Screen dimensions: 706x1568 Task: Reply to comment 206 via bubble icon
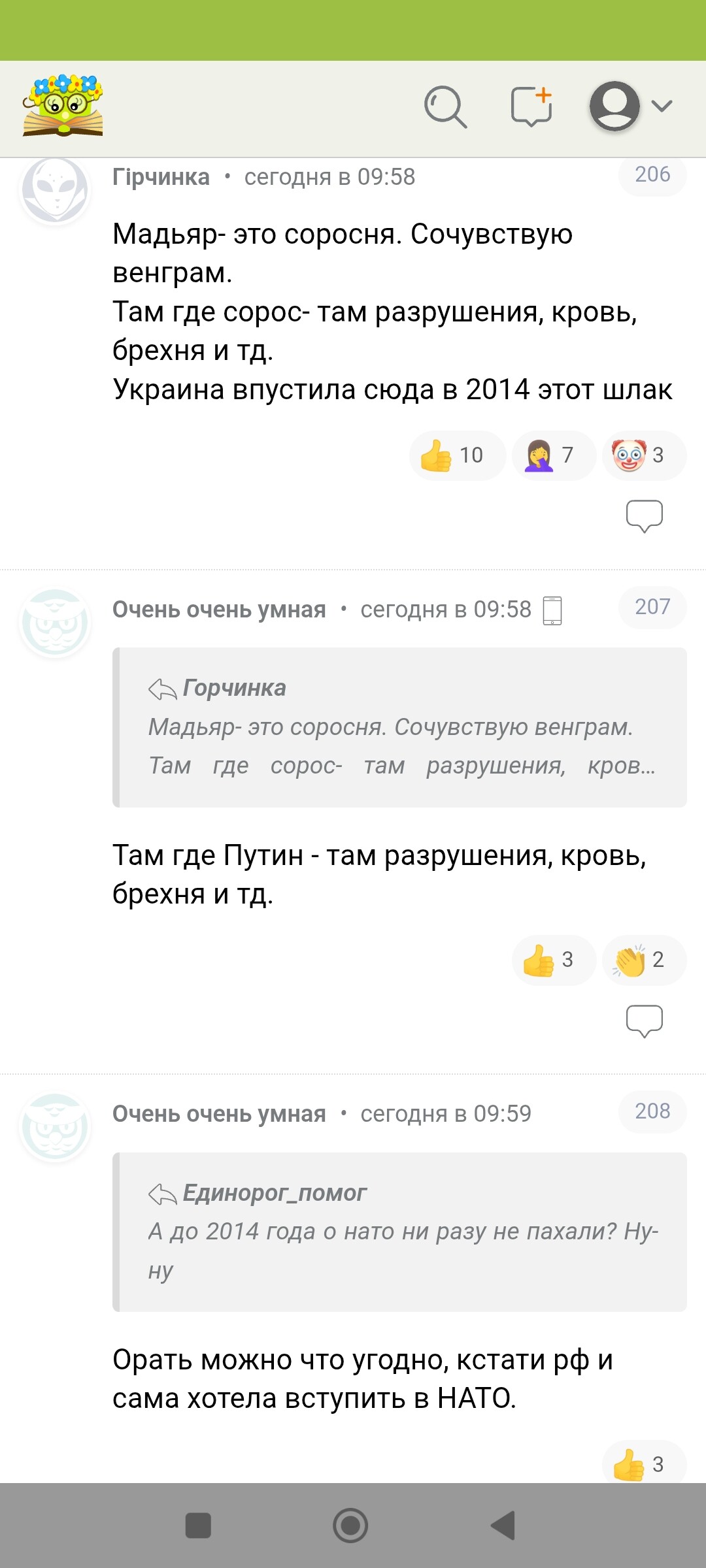point(644,515)
